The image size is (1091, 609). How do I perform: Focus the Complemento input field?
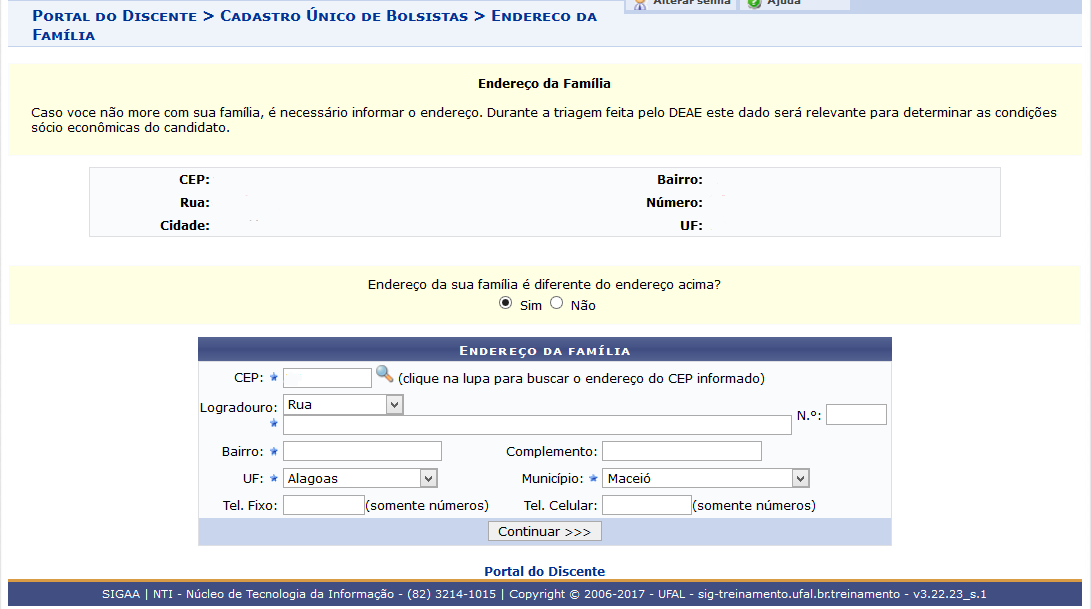coord(681,451)
